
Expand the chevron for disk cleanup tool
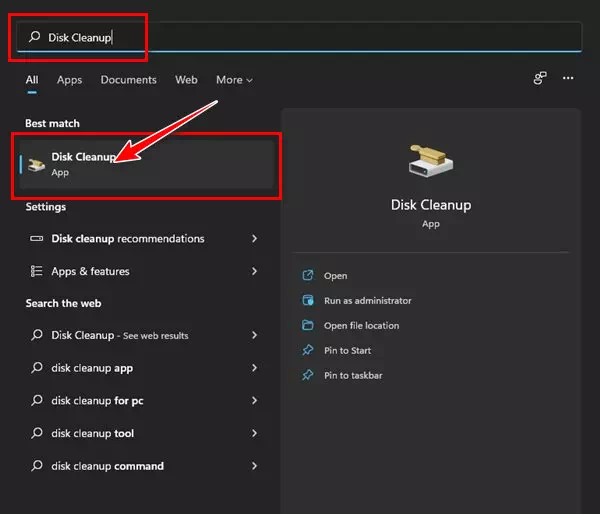point(254,433)
